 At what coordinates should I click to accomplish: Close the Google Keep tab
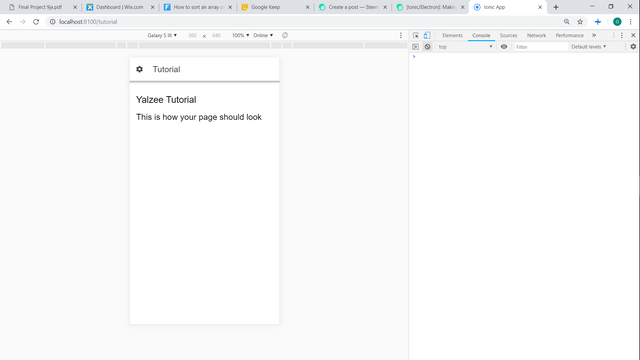pos(308,7)
